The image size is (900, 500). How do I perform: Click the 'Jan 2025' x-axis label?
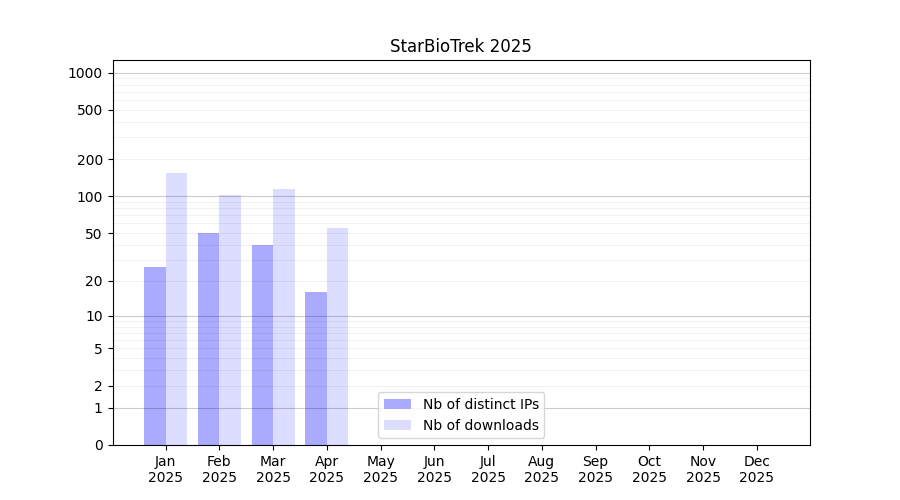[165, 469]
